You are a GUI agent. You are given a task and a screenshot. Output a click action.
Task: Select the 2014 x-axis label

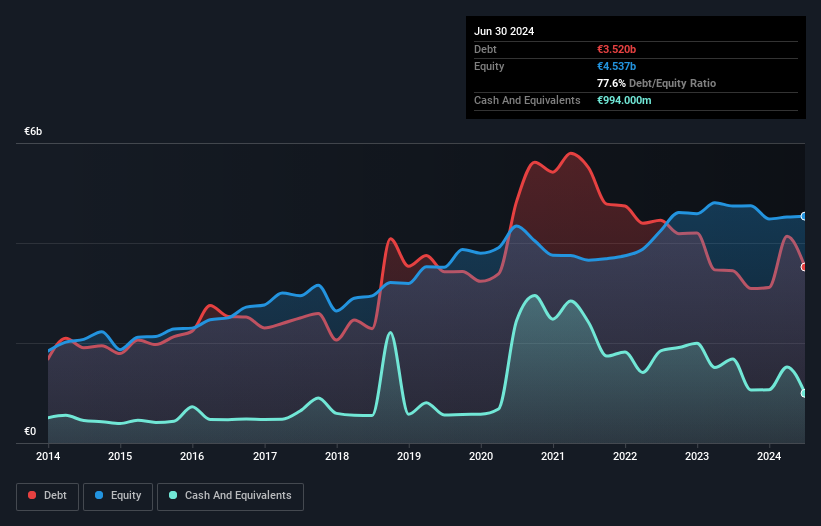point(48,456)
